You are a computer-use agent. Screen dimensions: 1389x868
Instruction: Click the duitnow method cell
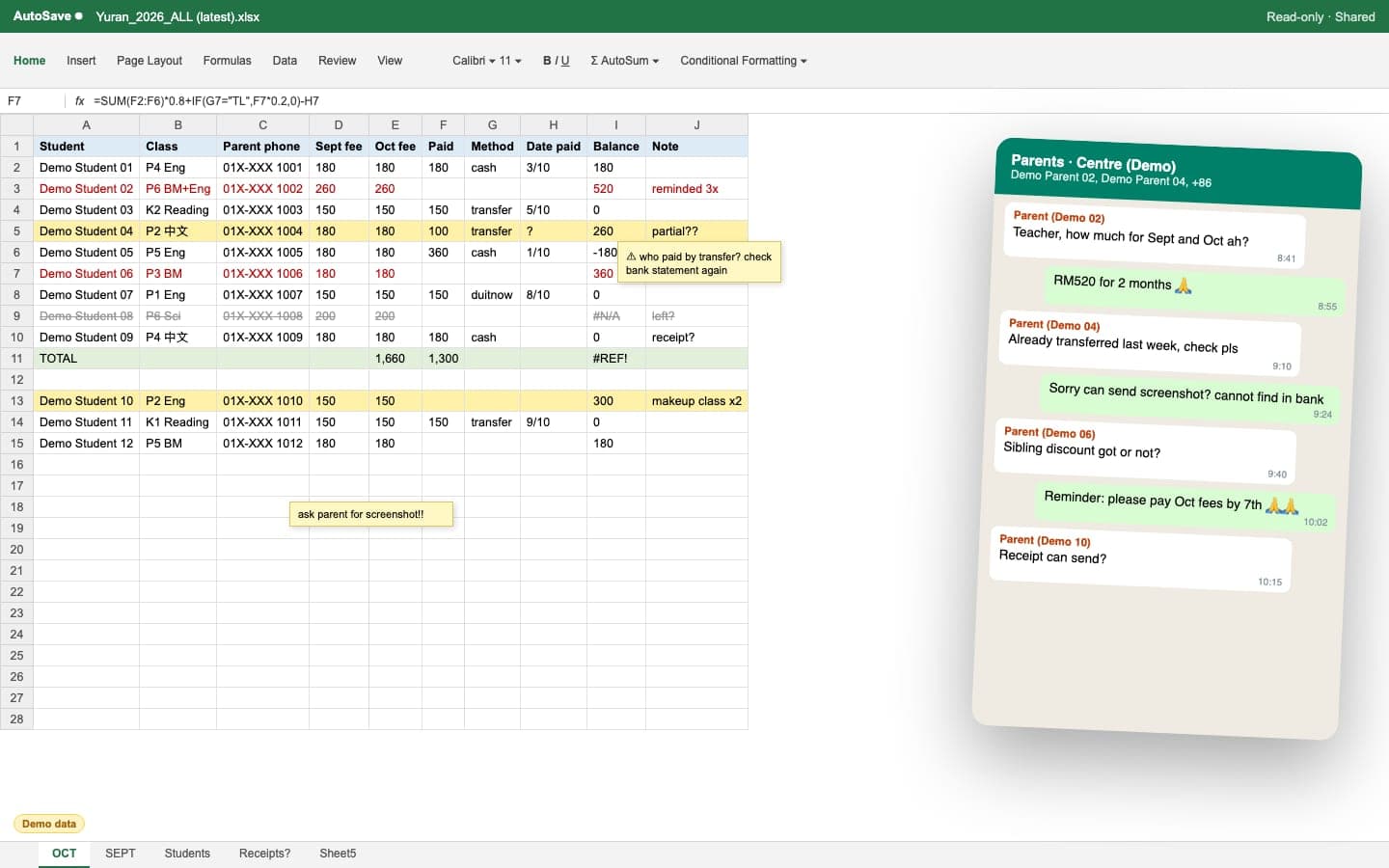click(492, 294)
